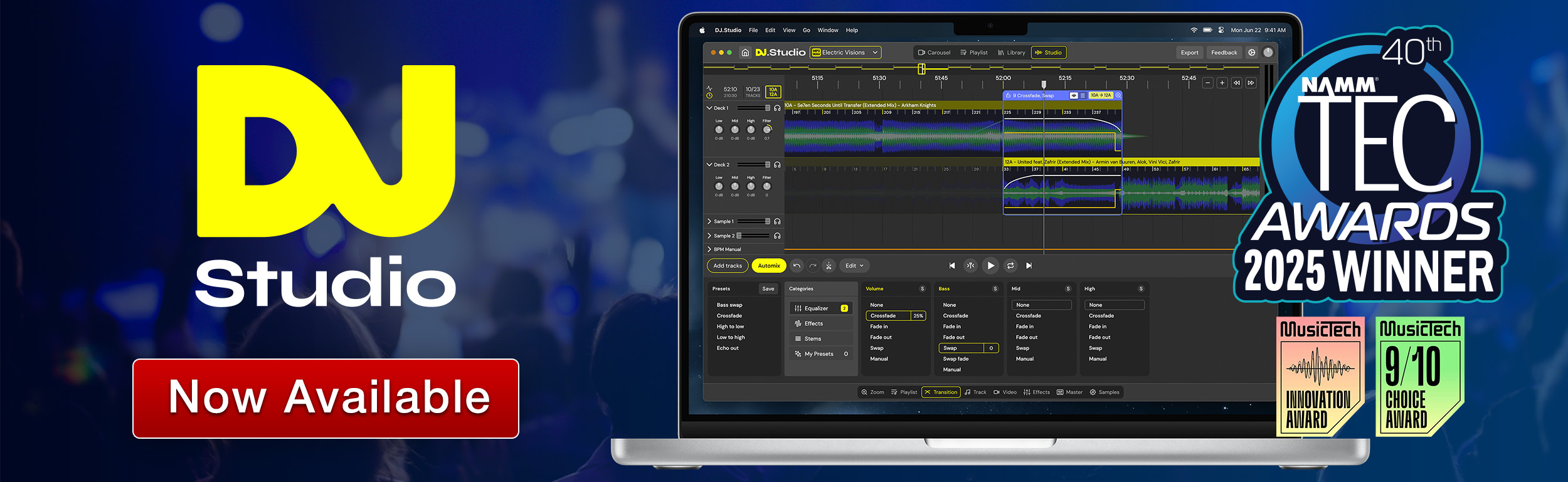
Task: Expand the Sample 2 lane
Action: pyautogui.click(x=709, y=236)
